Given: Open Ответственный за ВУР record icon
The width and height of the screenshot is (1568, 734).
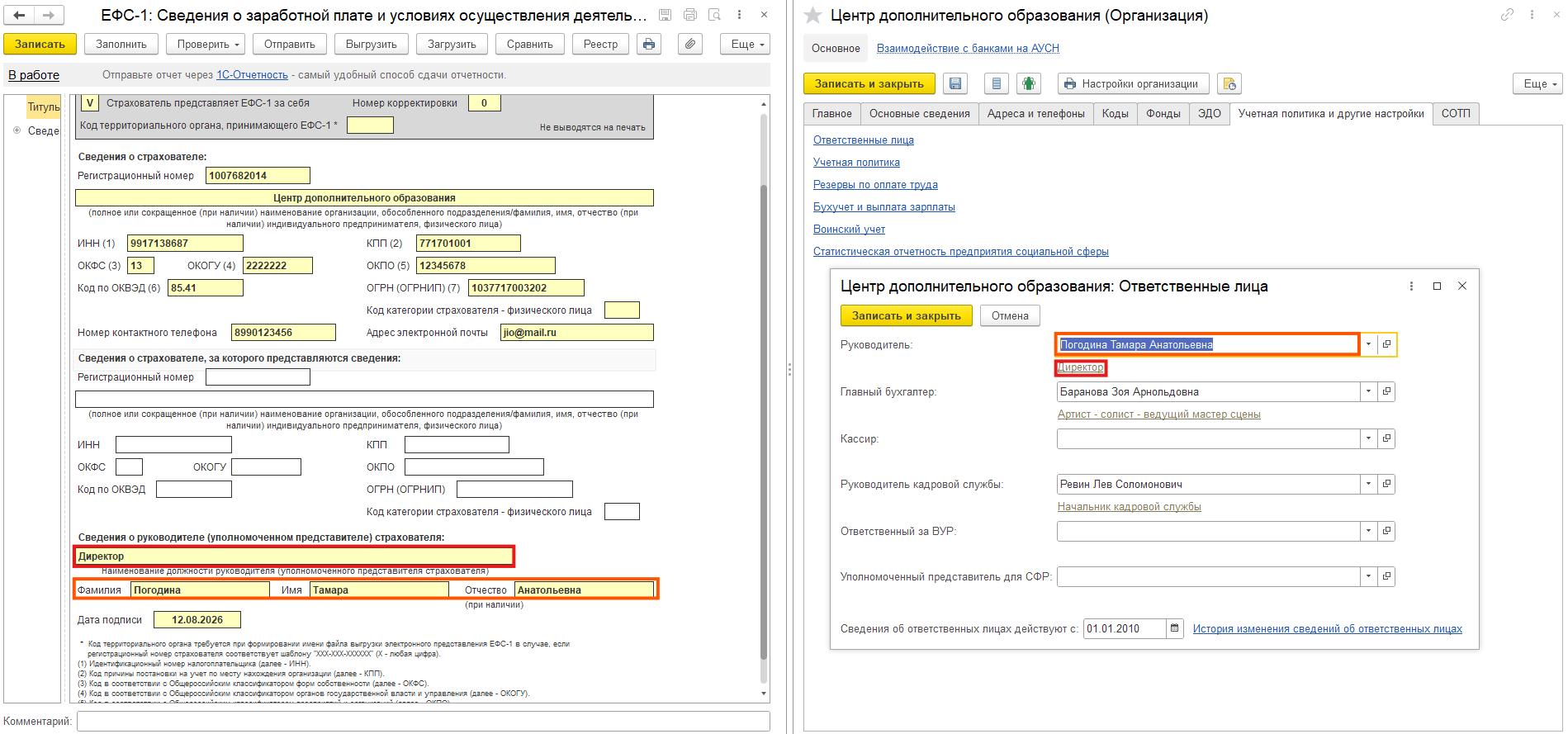Looking at the screenshot, I should 1386,531.
